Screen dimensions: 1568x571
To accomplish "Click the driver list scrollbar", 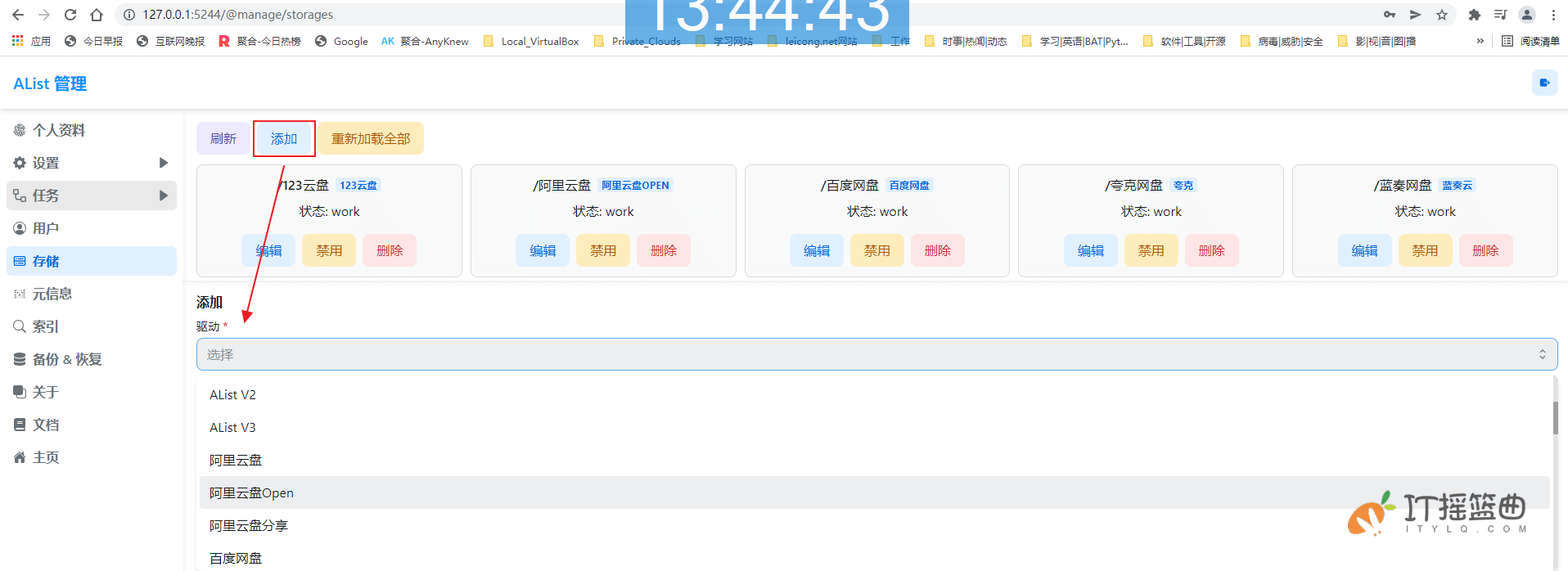I will coord(1555,418).
